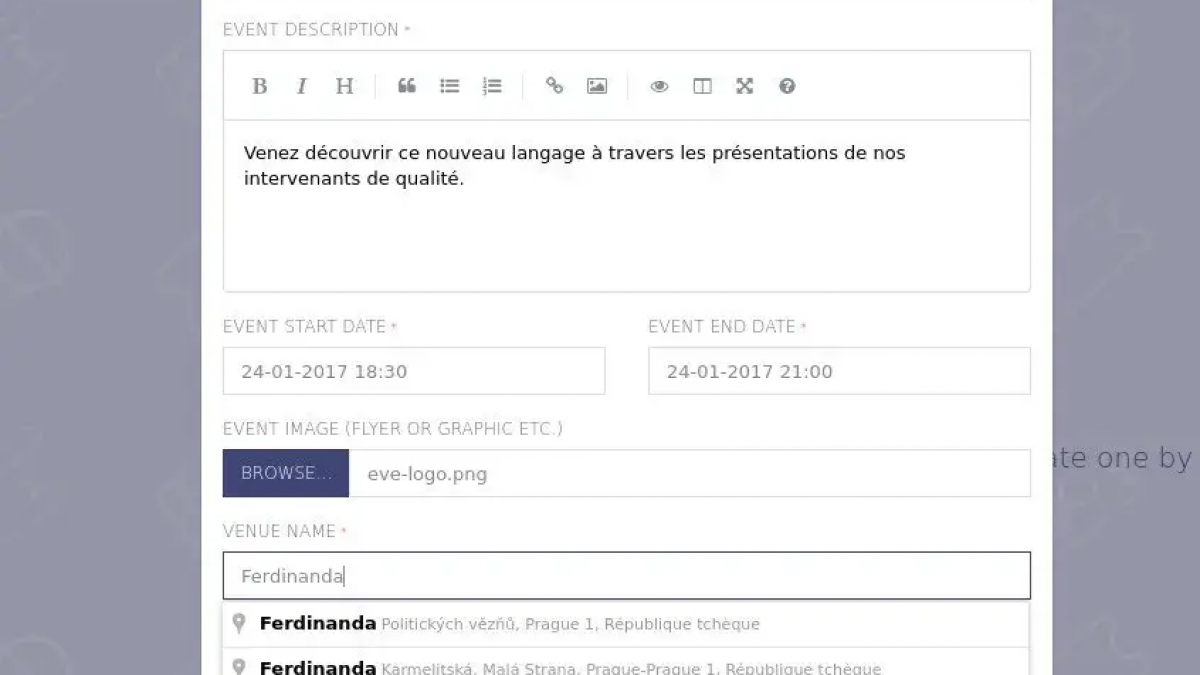Viewport: 1200px width, 675px height.
Task: Create a bulleted list in editor
Action: [450, 86]
